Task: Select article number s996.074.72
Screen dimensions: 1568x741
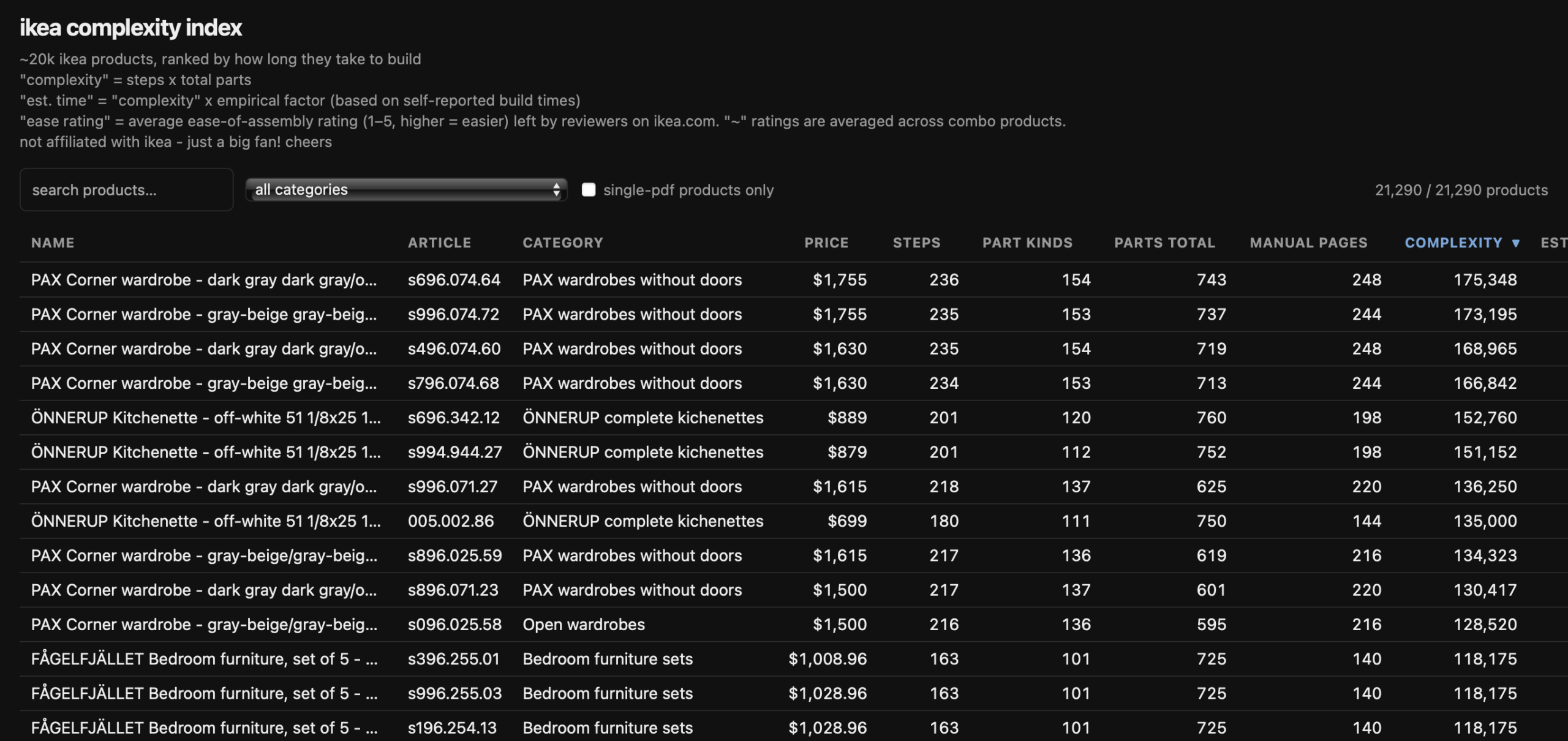Action: coord(453,314)
